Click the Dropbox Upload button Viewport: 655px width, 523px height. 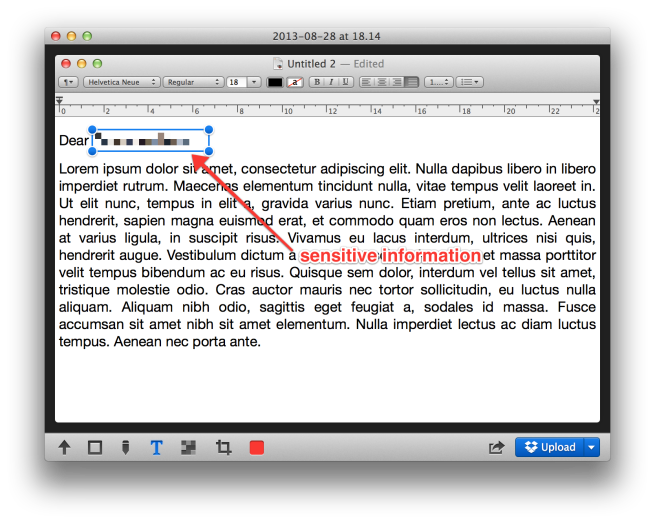click(x=550, y=448)
